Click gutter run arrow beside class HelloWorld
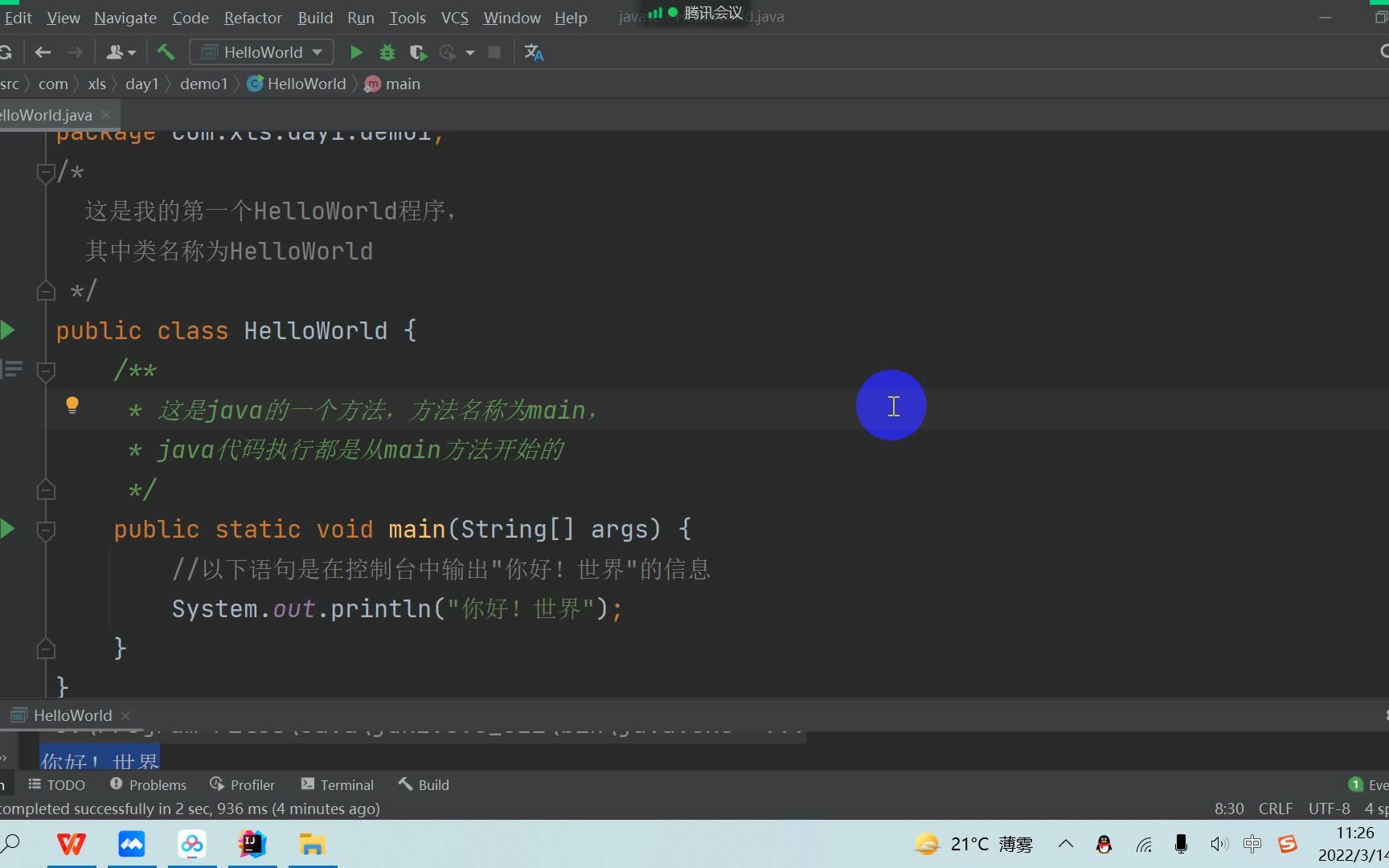 (7, 330)
